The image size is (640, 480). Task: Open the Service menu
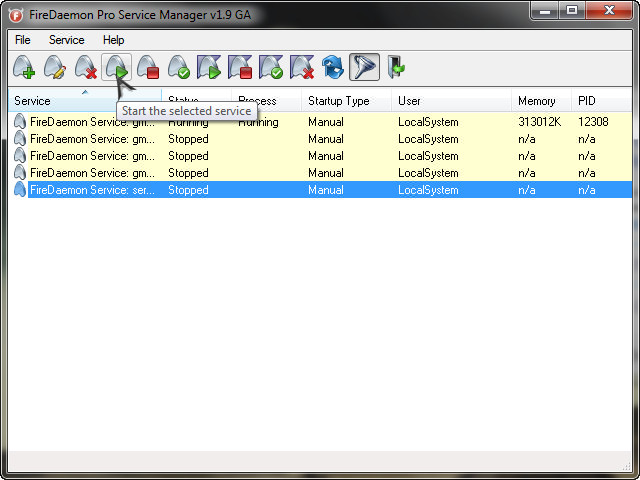(x=67, y=40)
